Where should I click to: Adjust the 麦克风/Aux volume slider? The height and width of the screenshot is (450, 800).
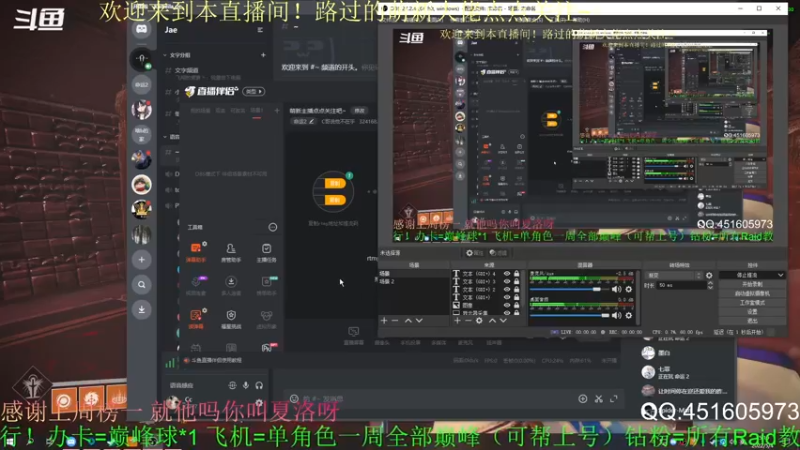coord(568,289)
